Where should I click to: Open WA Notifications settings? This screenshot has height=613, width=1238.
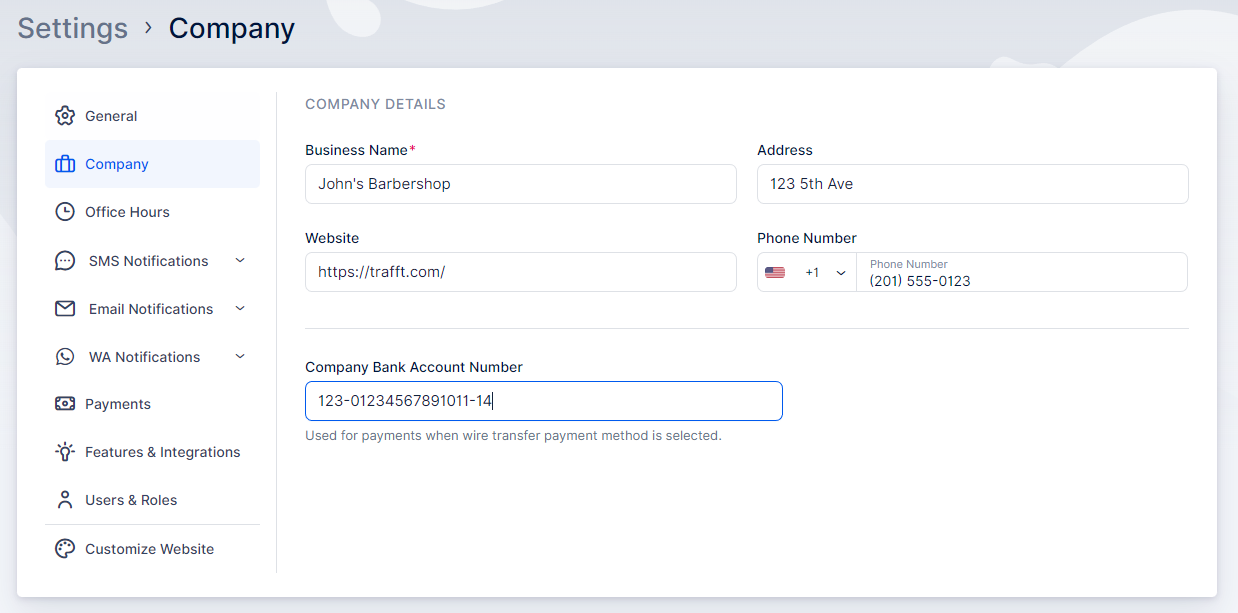[x=152, y=357]
